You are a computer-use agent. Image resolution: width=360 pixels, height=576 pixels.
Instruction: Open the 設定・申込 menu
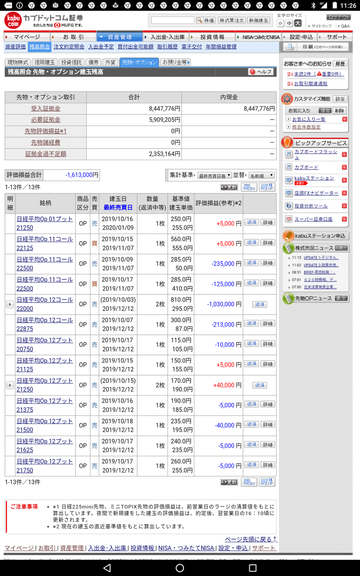click(x=301, y=37)
